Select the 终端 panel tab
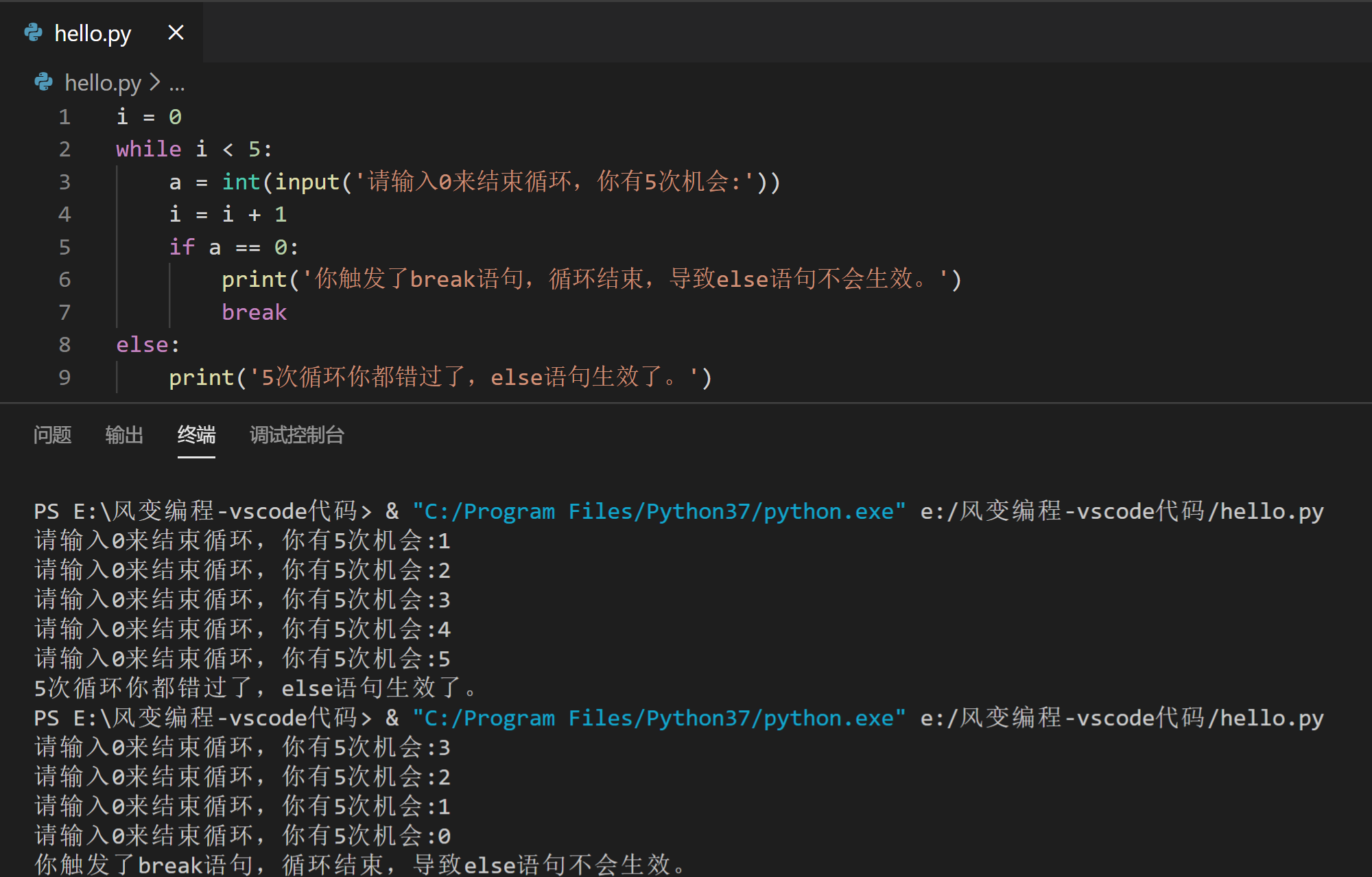The width and height of the screenshot is (1372, 877). (196, 434)
